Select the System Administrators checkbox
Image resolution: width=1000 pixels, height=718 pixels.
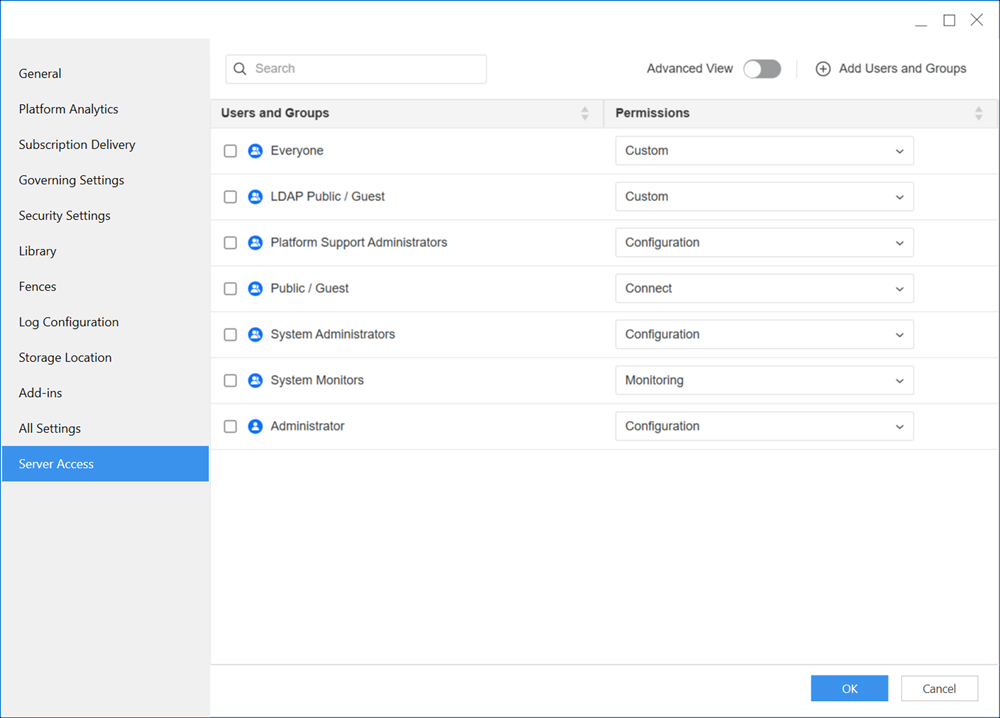click(230, 335)
